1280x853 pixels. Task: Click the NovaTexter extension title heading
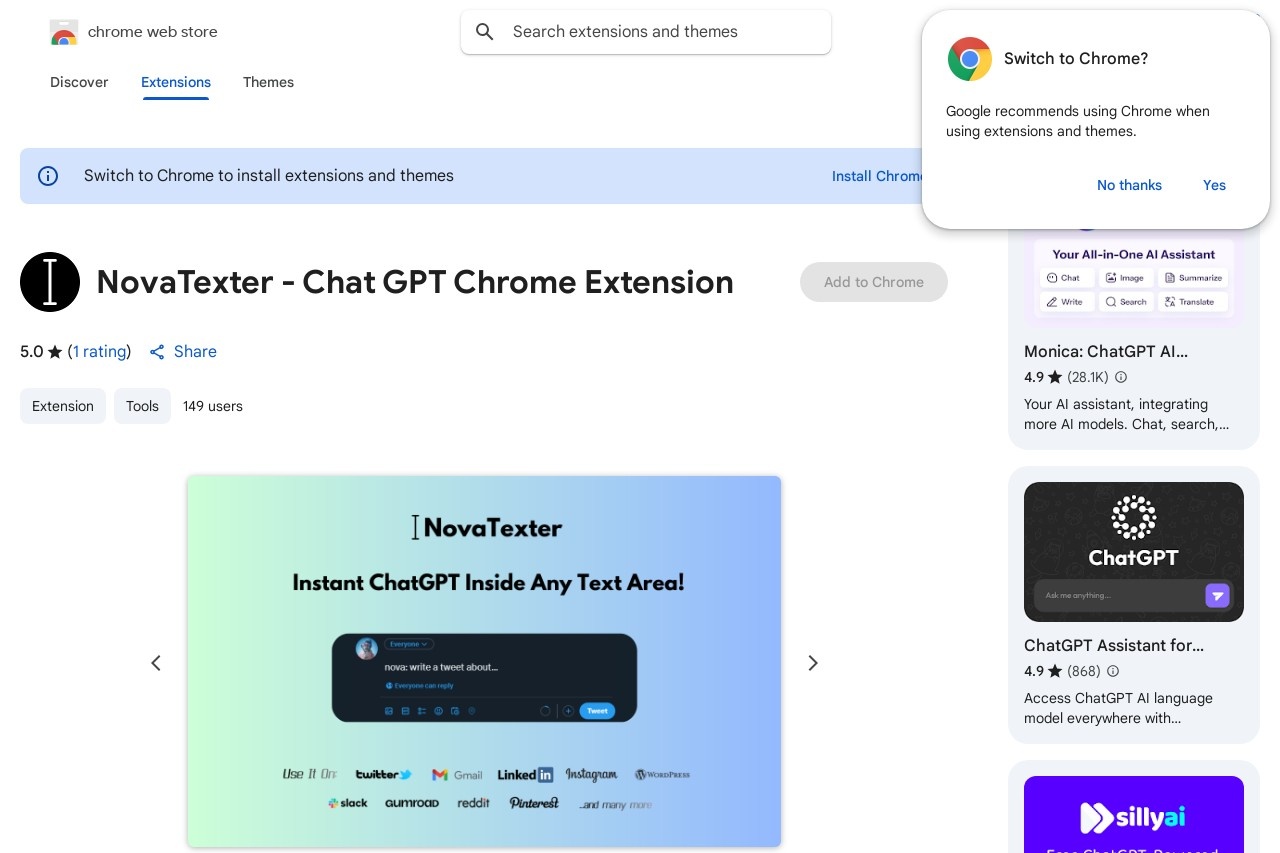[x=415, y=282]
